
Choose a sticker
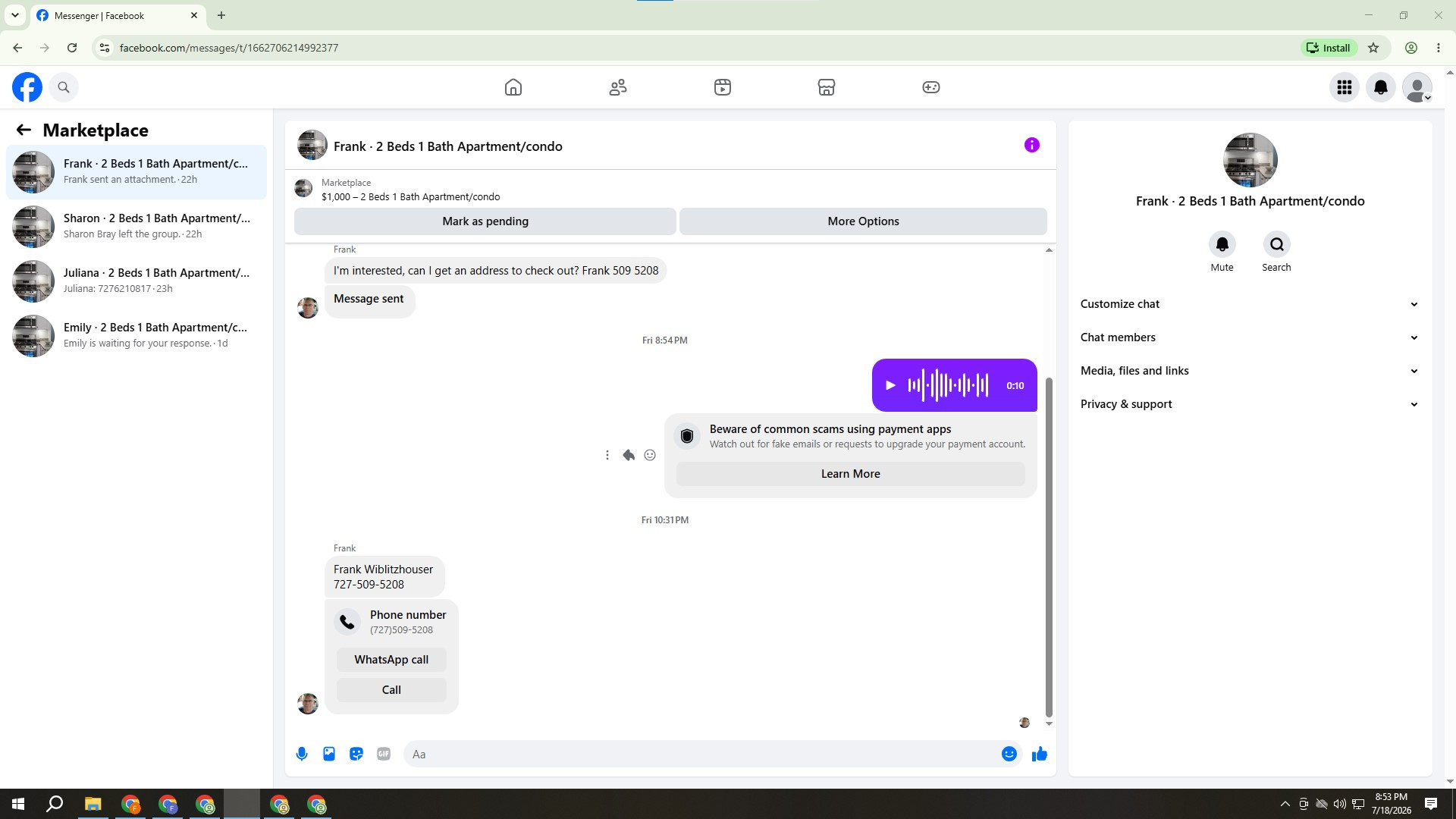pyautogui.click(x=356, y=754)
